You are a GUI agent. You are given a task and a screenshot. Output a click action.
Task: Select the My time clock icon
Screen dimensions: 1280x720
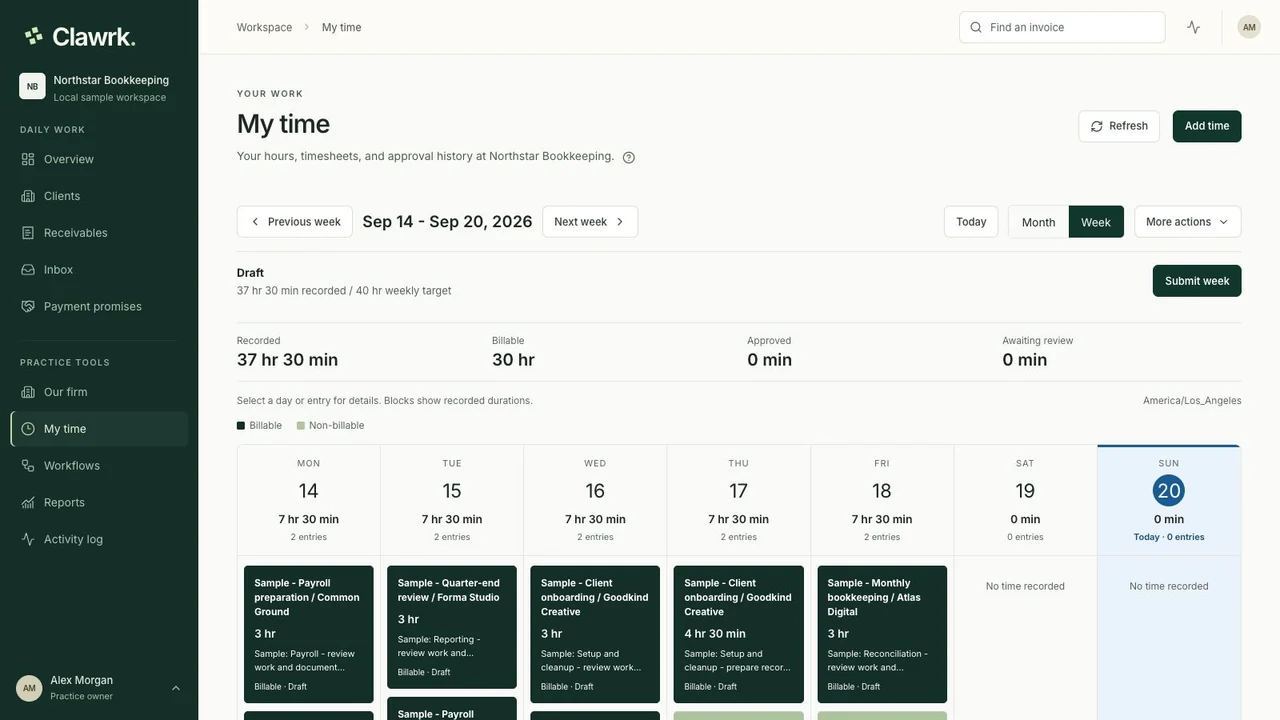(x=28, y=429)
